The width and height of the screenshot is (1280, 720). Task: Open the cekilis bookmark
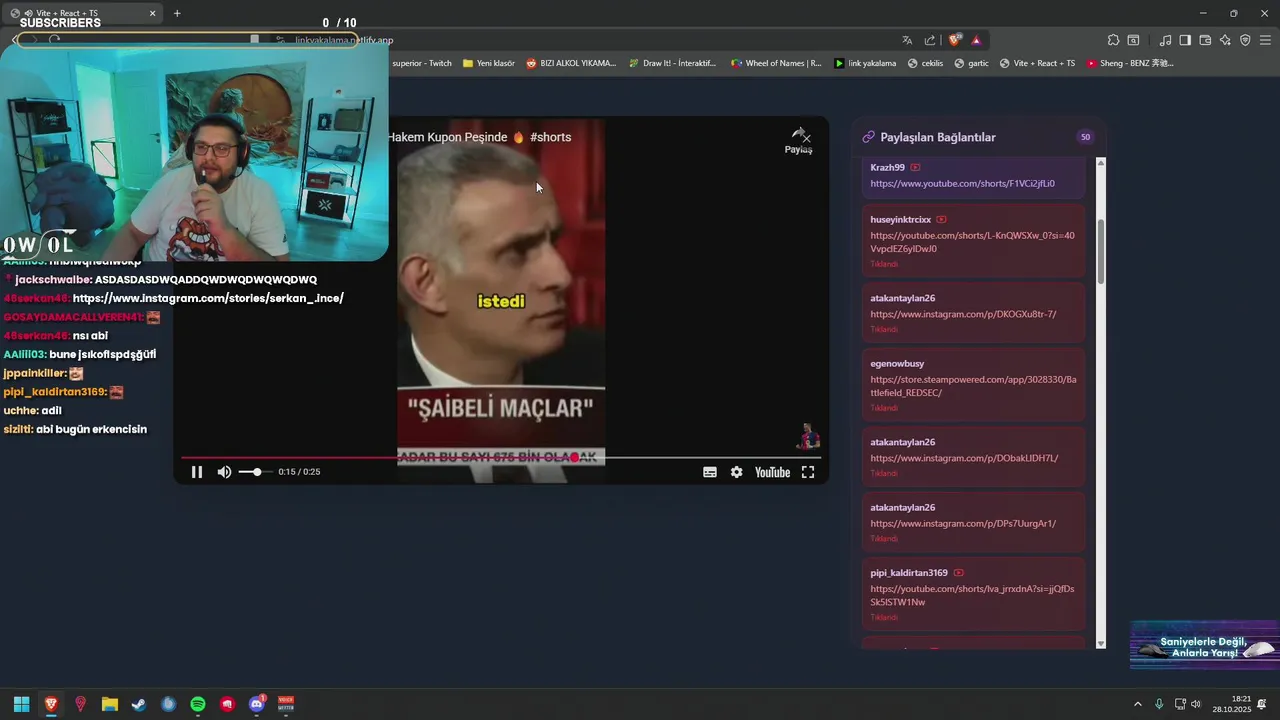click(x=925, y=63)
